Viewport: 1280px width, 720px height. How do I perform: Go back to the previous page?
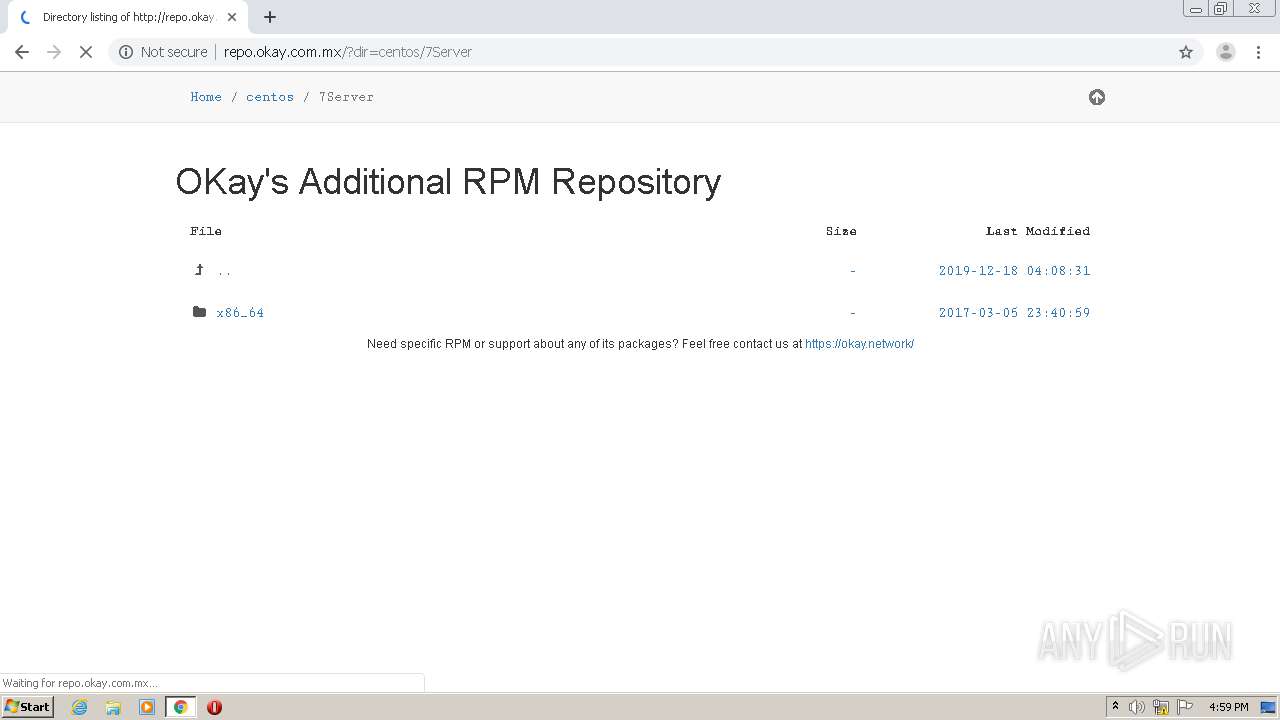tap(22, 52)
